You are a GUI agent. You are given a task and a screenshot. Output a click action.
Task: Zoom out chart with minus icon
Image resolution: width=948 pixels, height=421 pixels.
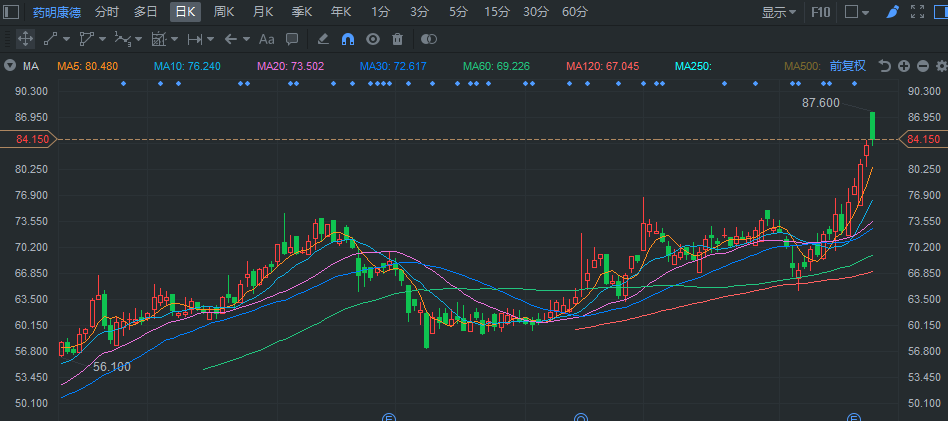click(x=923, y=66)
